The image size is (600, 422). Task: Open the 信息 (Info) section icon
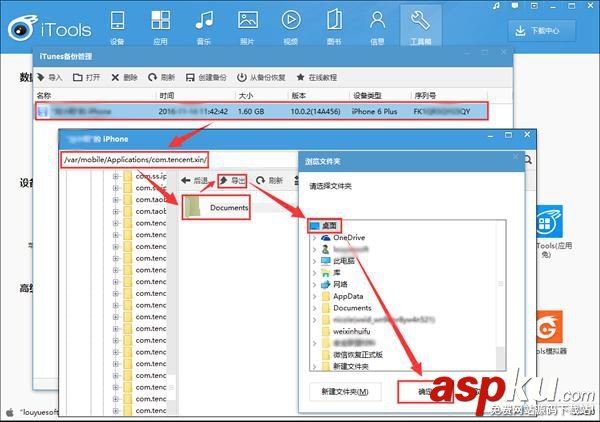(x=377, y=28)
